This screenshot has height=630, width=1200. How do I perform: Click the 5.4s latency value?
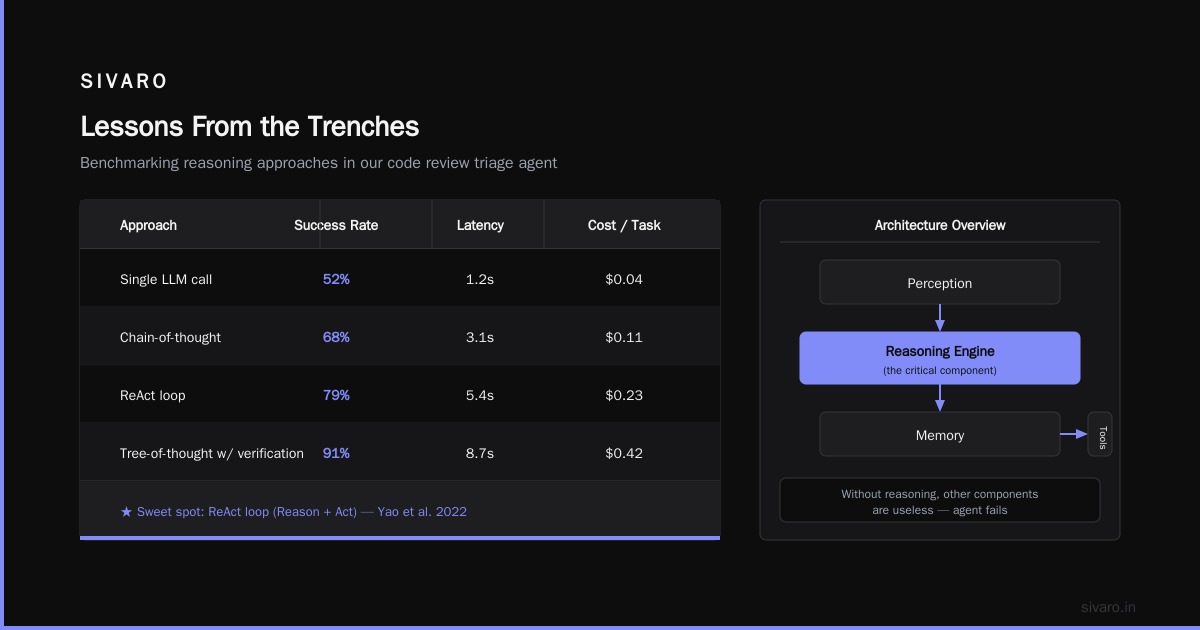[x=480, y=395]
